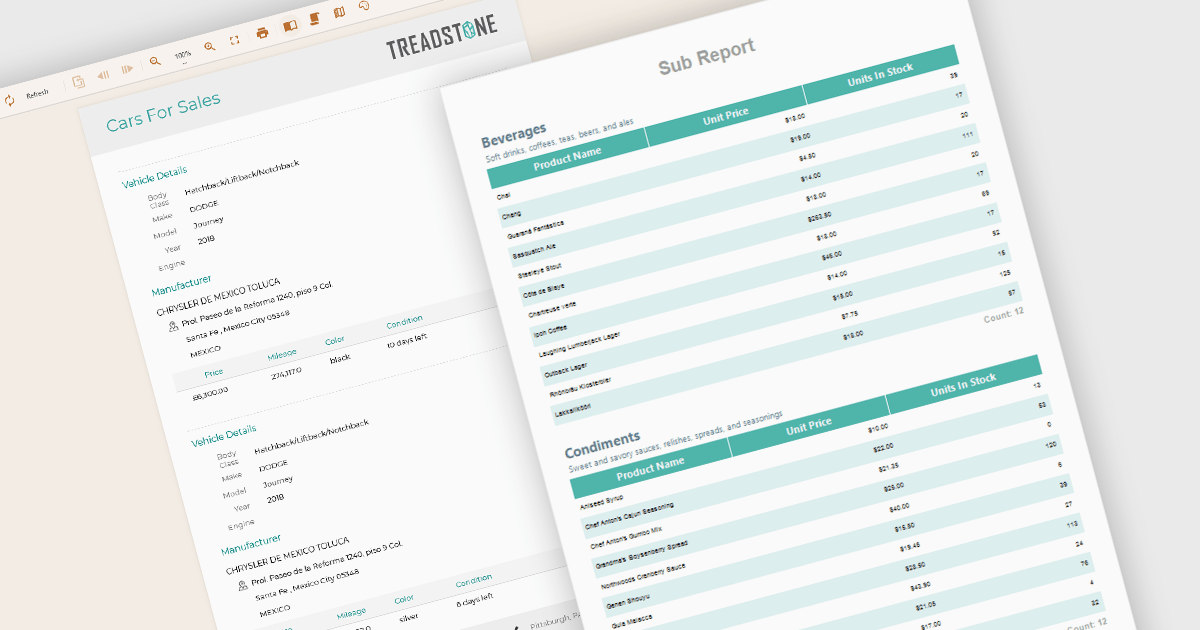Click Units In Stock header in Condiments table
This screenshot has width=1200, height=630.
[963, 385]
